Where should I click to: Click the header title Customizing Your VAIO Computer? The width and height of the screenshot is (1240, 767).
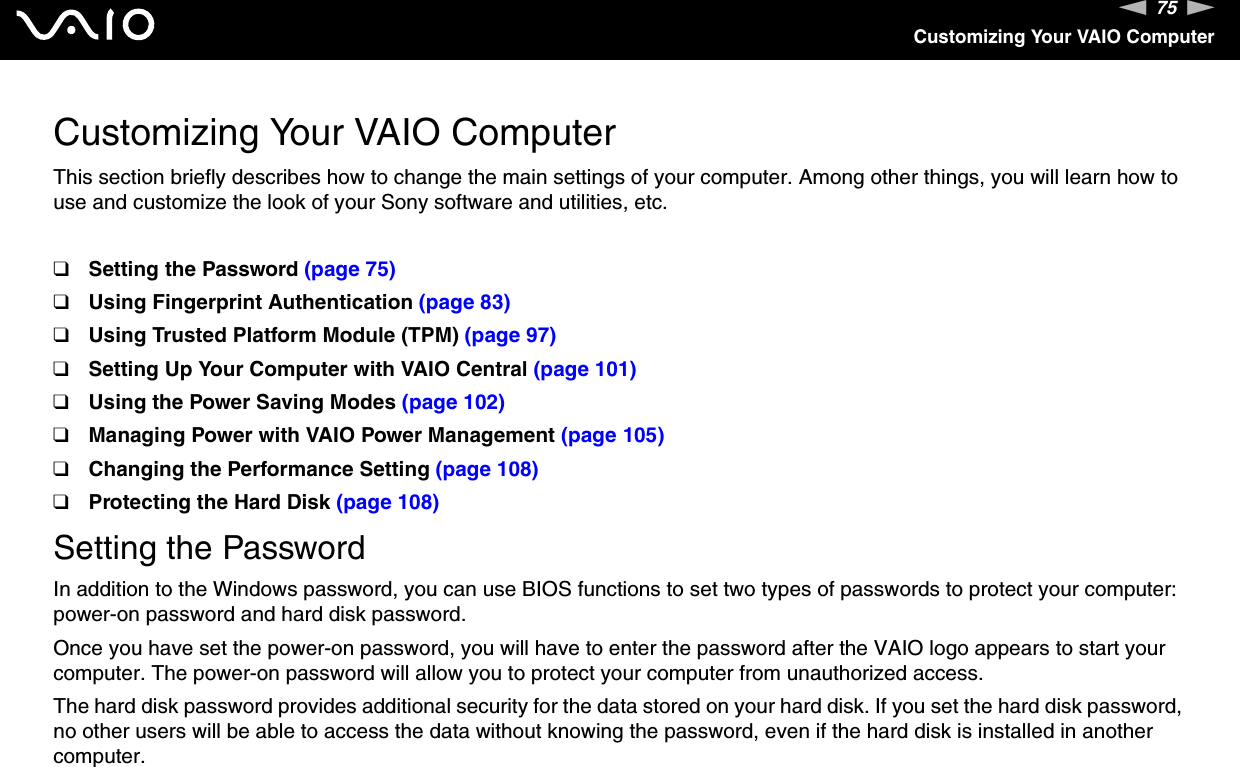pyautogui.click(x=1063, y=37)
